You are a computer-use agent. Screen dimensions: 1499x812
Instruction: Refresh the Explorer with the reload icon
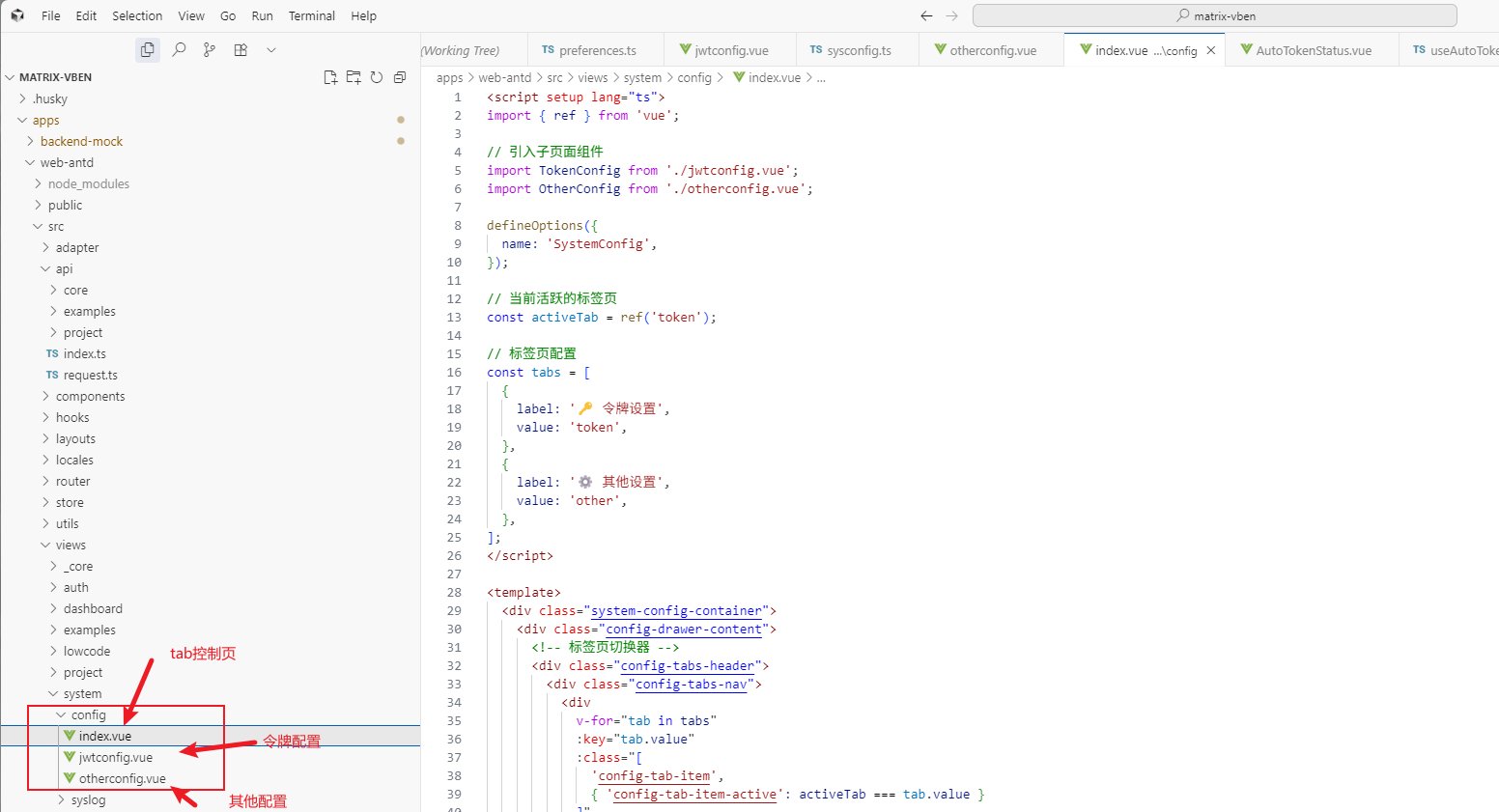376,76
